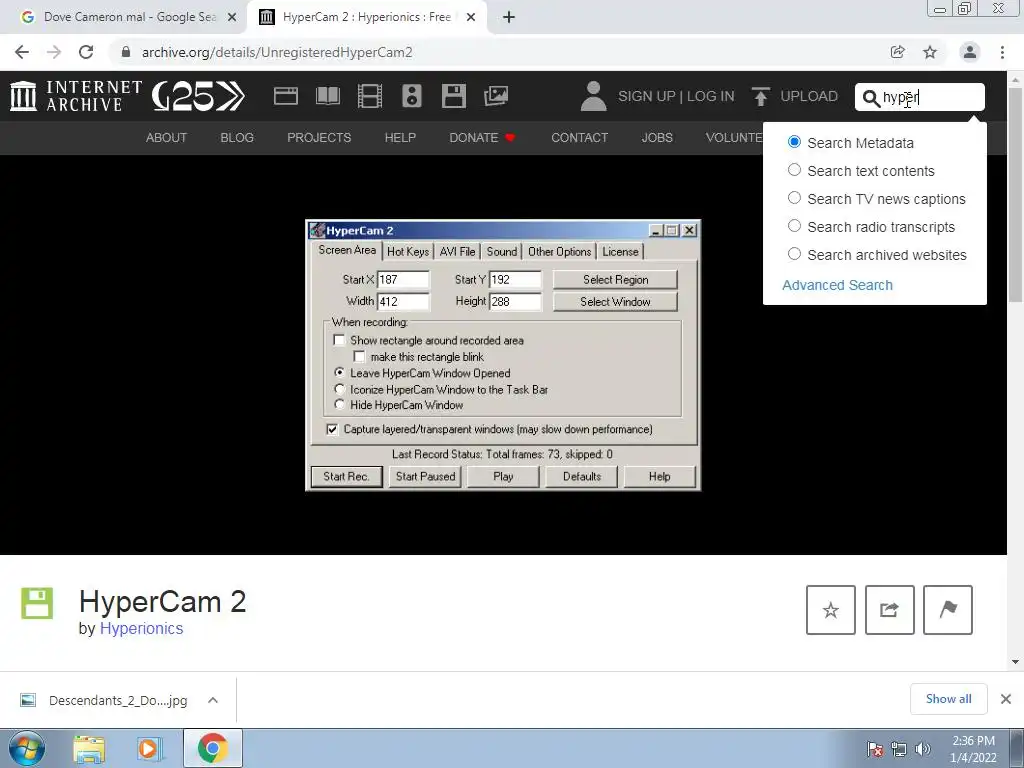
Task: Expand options for Descendants_2 download
Action: [x=213, y=700]
